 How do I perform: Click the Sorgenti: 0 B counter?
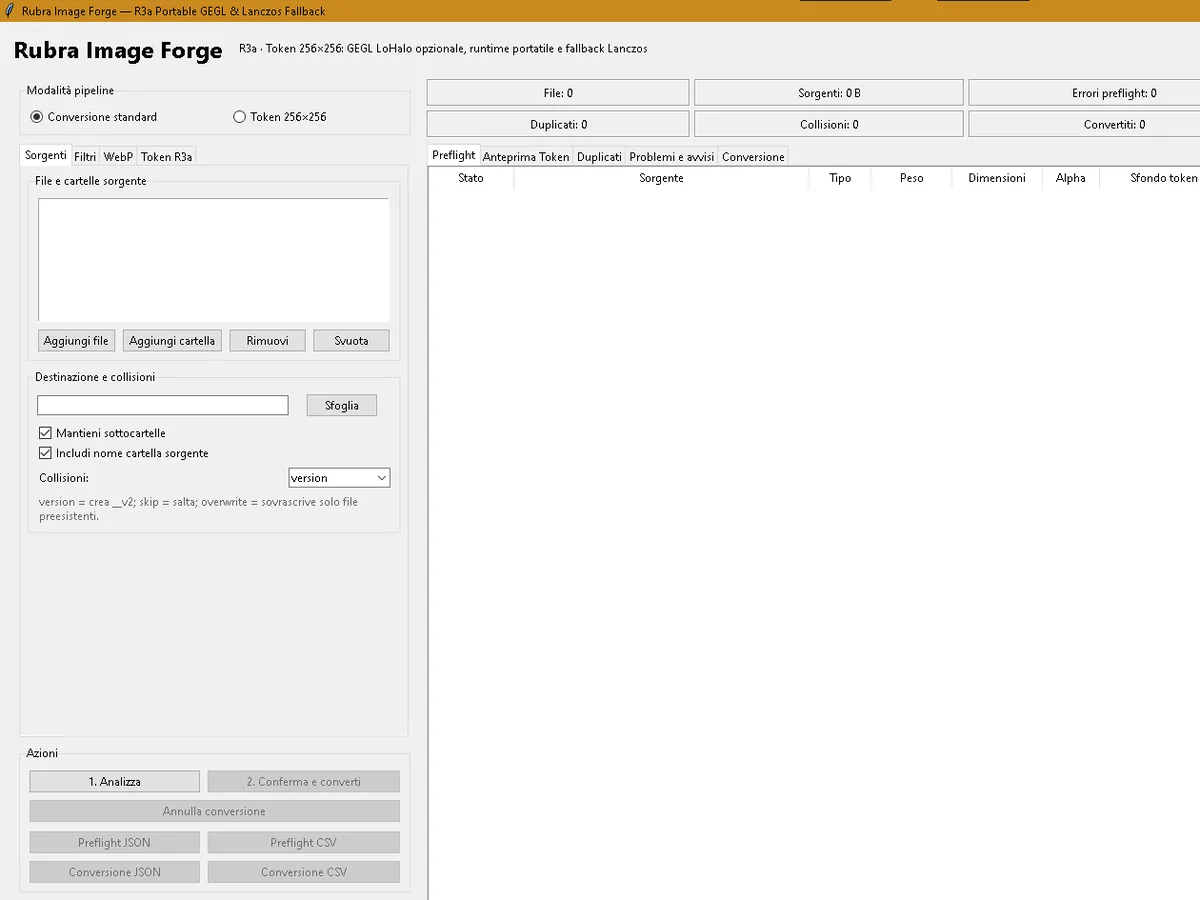pyautogui.click(x=829, y=93)
